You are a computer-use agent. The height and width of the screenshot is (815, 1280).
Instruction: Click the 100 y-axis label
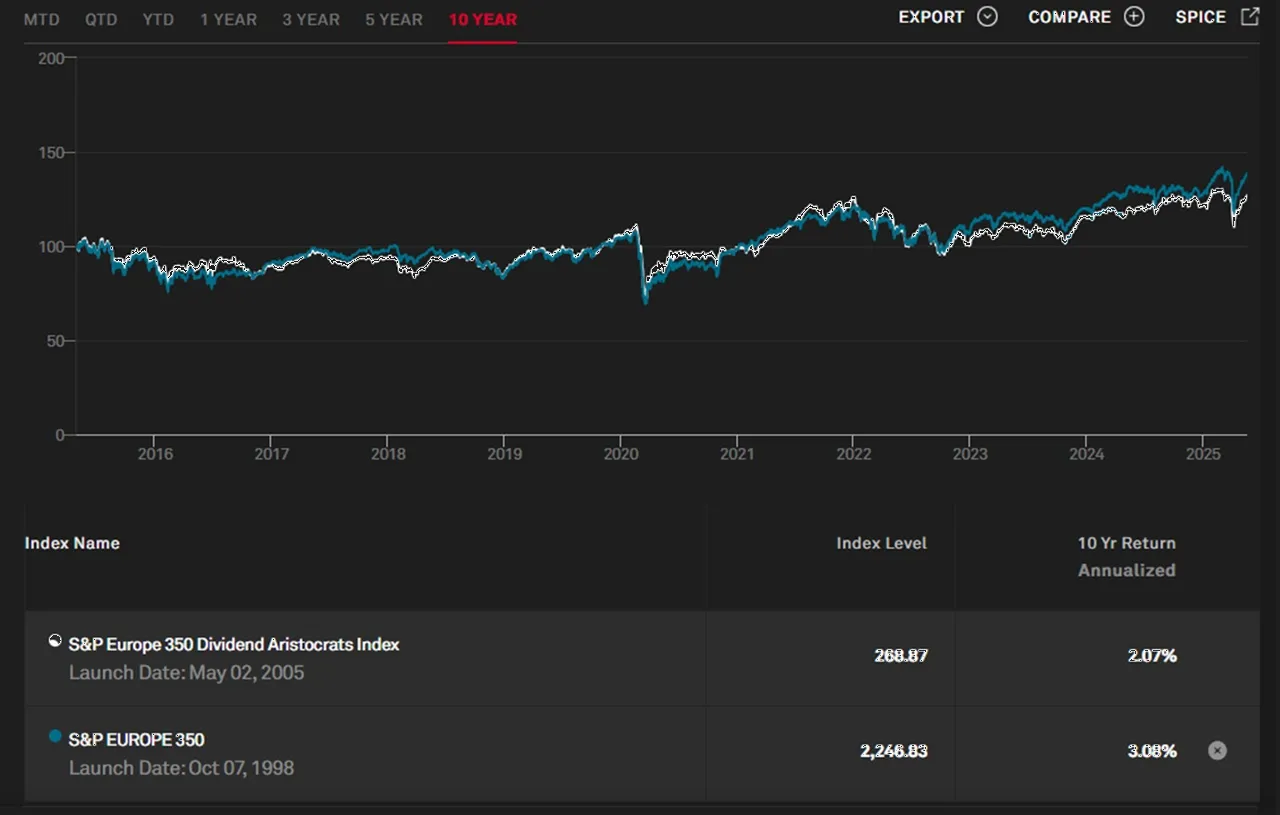pyautogui.click(x=53, y=247)
